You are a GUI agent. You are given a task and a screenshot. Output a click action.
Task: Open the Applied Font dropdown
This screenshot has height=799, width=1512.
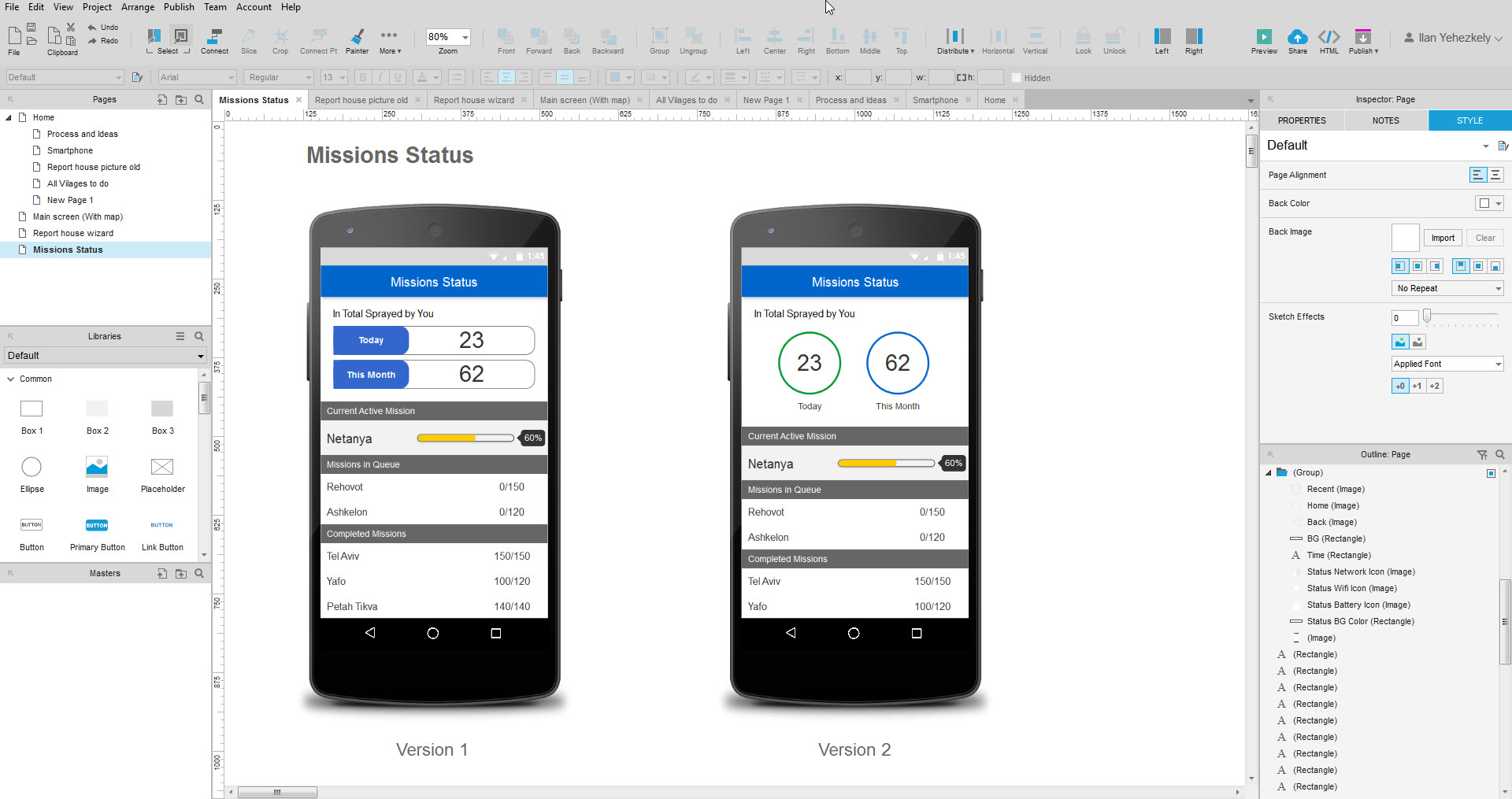click(1447, 364)
